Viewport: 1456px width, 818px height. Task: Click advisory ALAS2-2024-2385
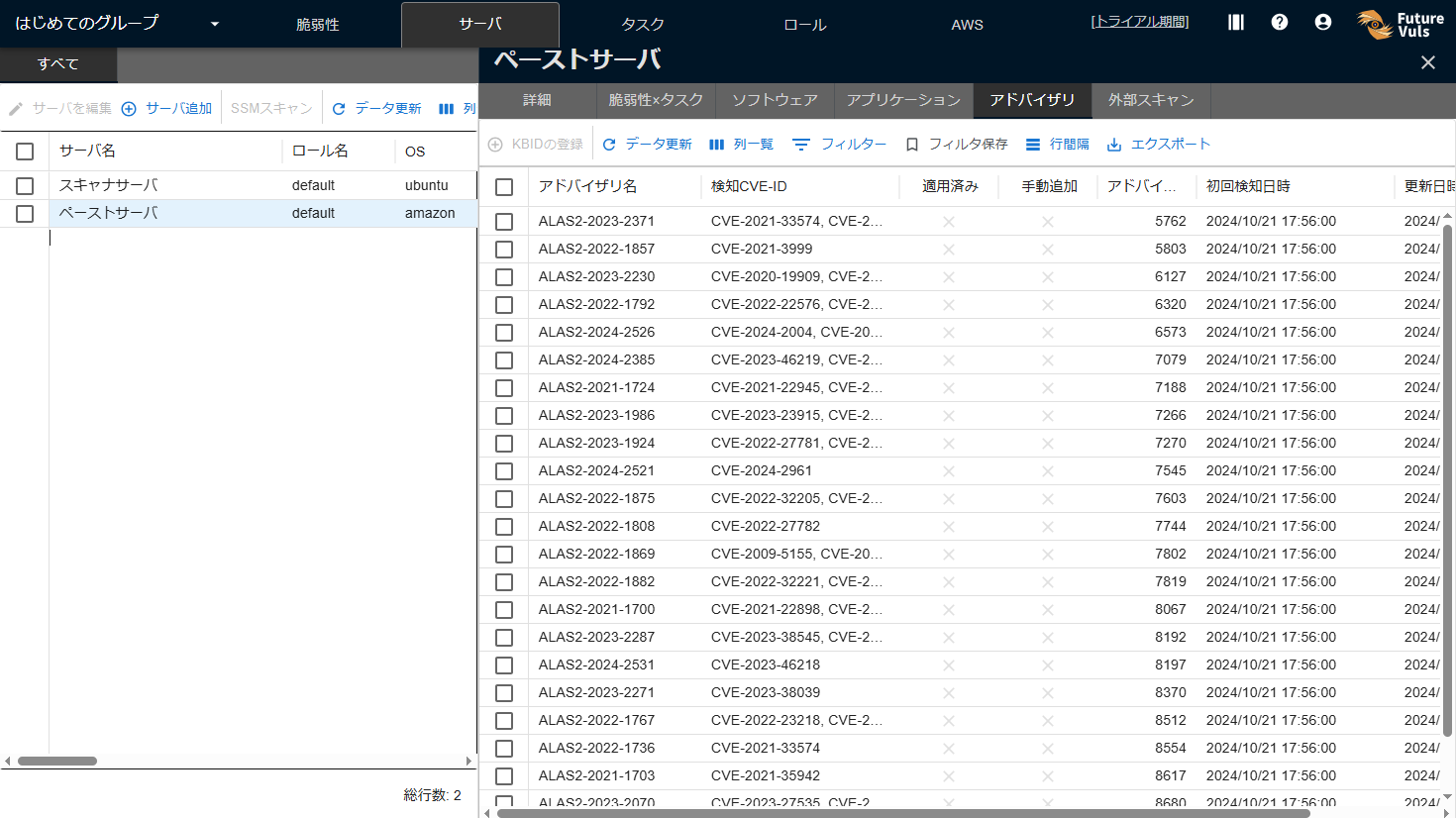(x=596, y=359)
